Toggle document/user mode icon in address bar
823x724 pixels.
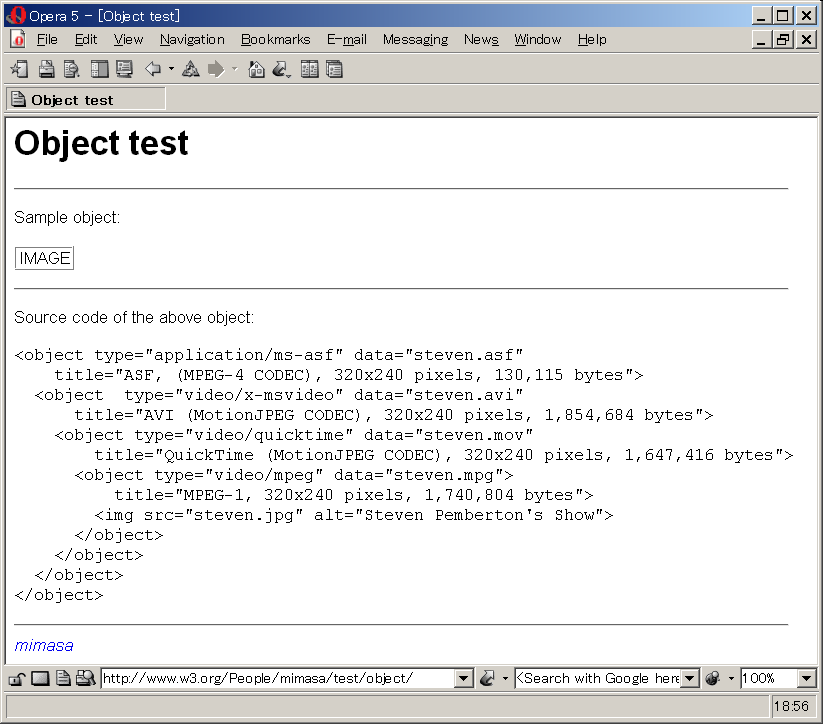click(x=62, y=678)
